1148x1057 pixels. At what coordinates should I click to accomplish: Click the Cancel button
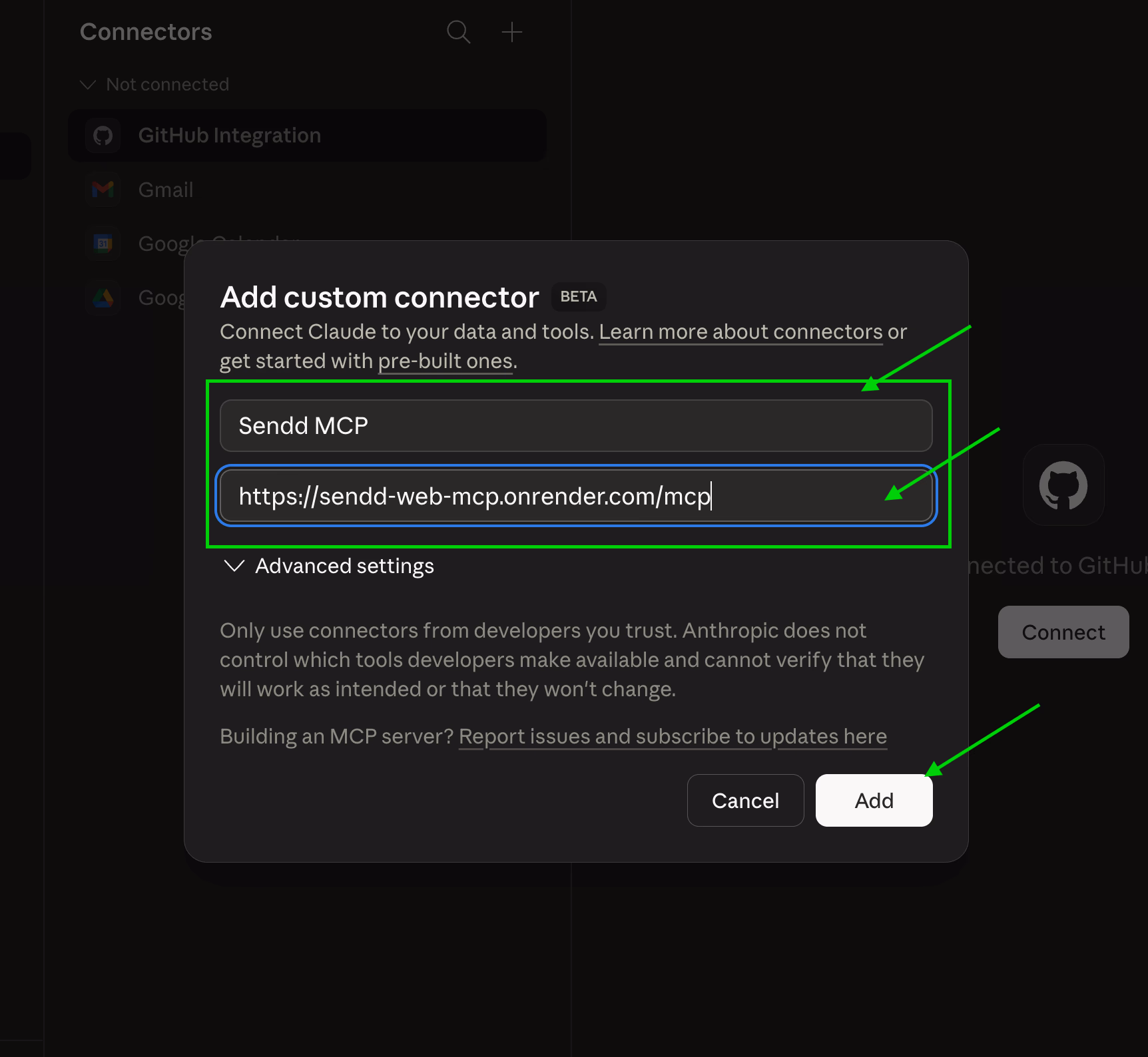click(x=745, y=800)
